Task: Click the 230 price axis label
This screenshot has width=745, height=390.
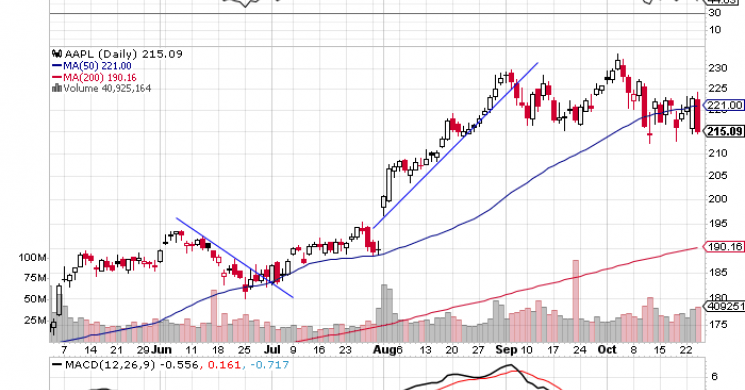Action: click(717, 68)
